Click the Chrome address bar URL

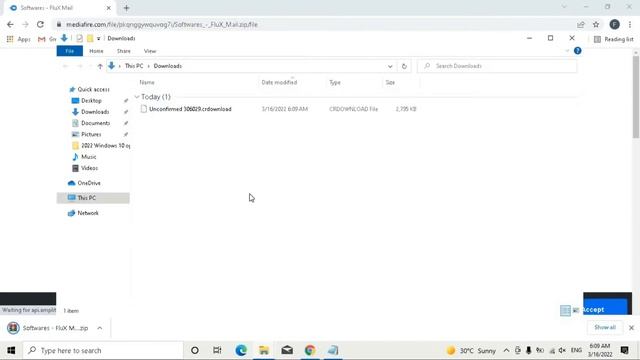162,24
